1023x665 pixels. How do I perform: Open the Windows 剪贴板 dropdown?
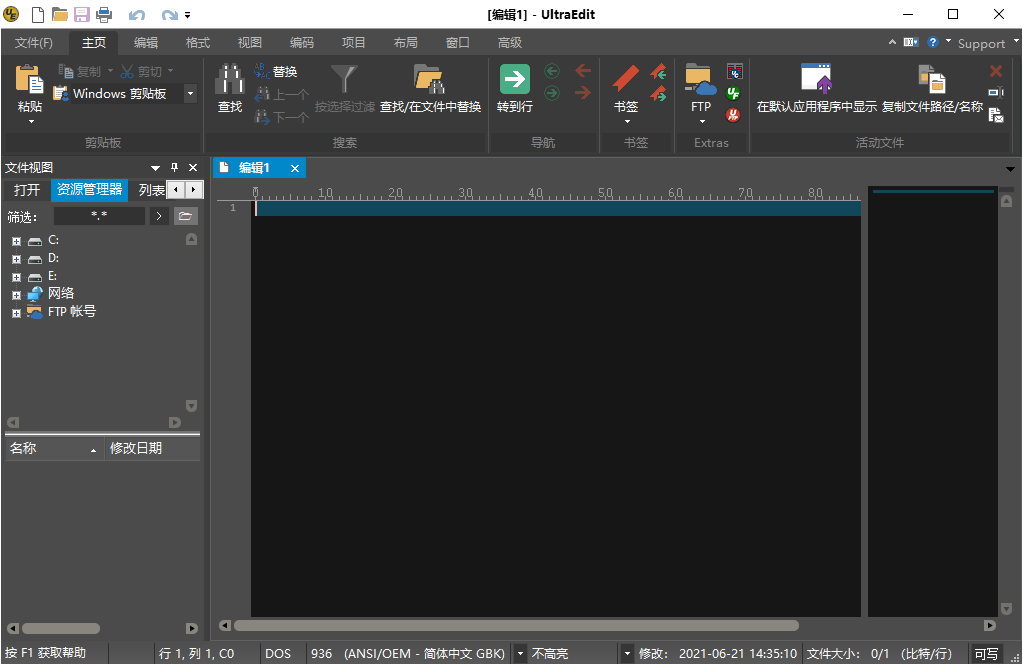[190, 93]
